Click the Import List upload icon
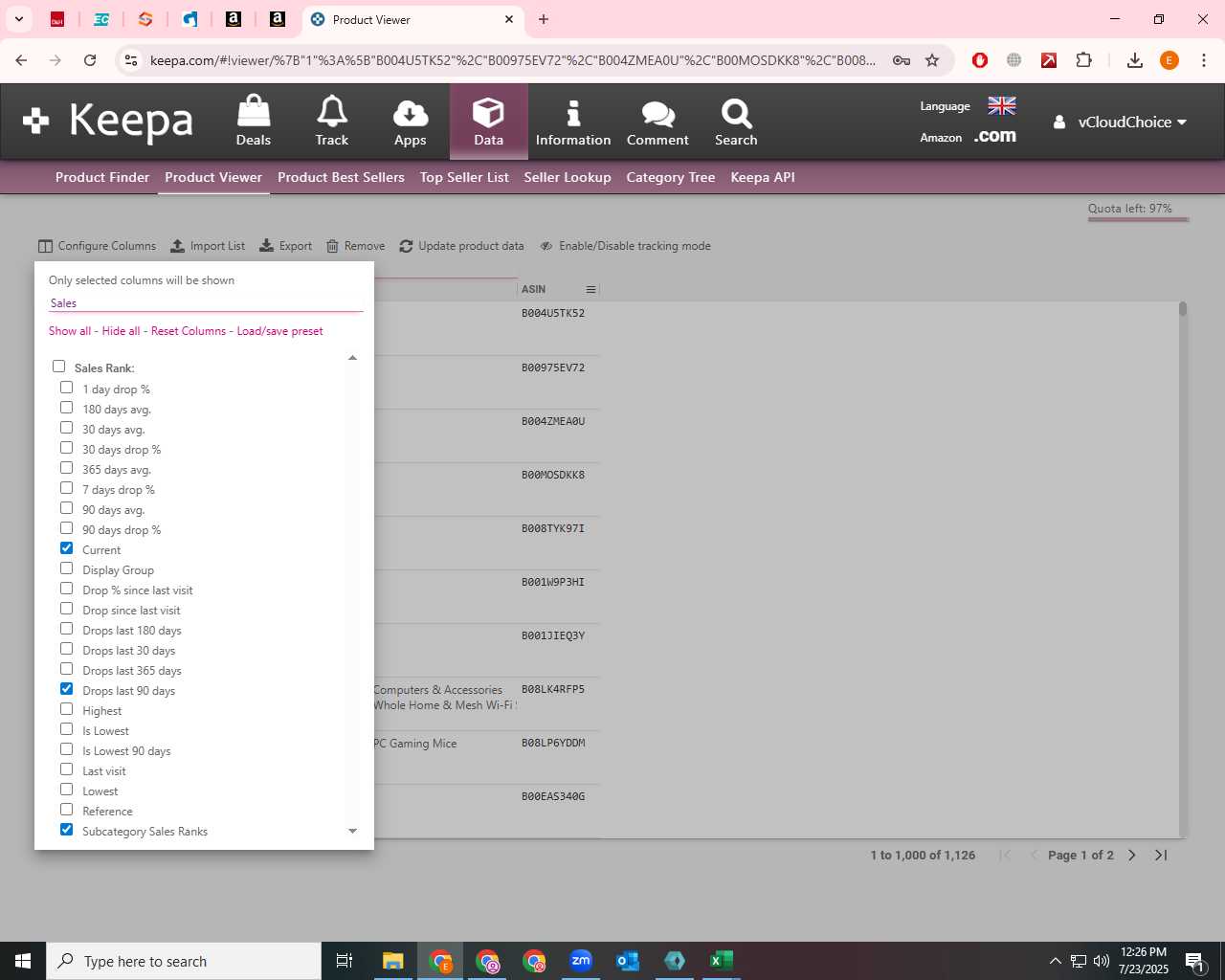This screenshot has height=980, width=1225. [x=178, y=246]
